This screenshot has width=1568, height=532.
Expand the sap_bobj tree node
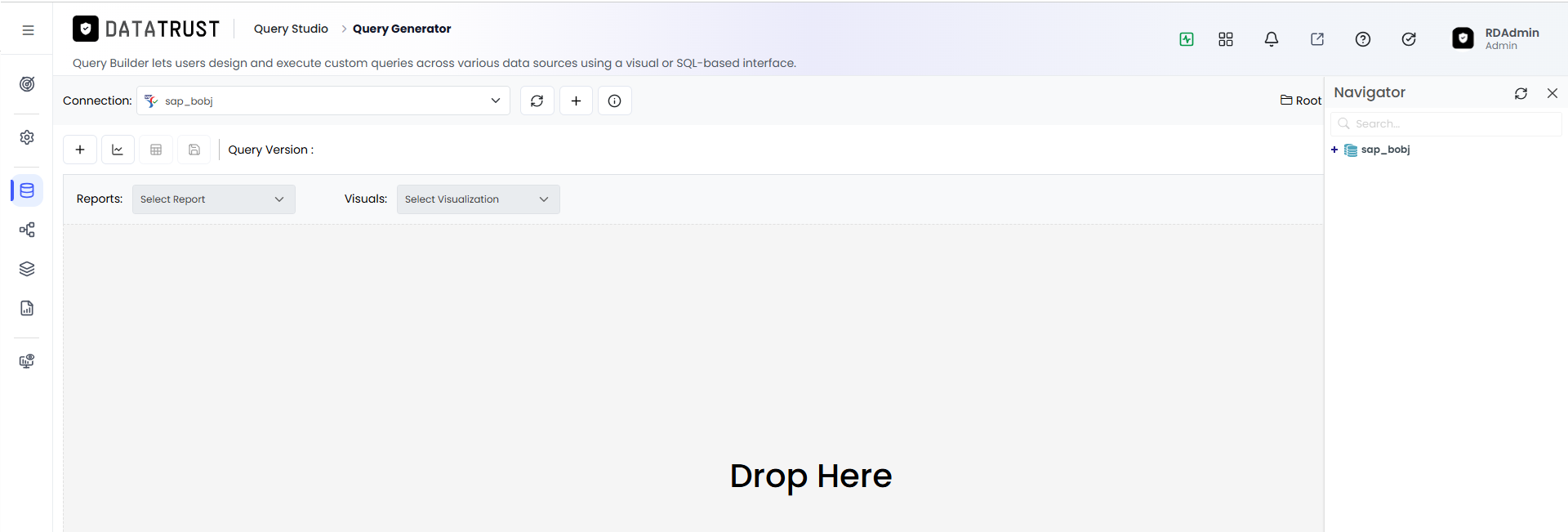(x=1334, y=150)
